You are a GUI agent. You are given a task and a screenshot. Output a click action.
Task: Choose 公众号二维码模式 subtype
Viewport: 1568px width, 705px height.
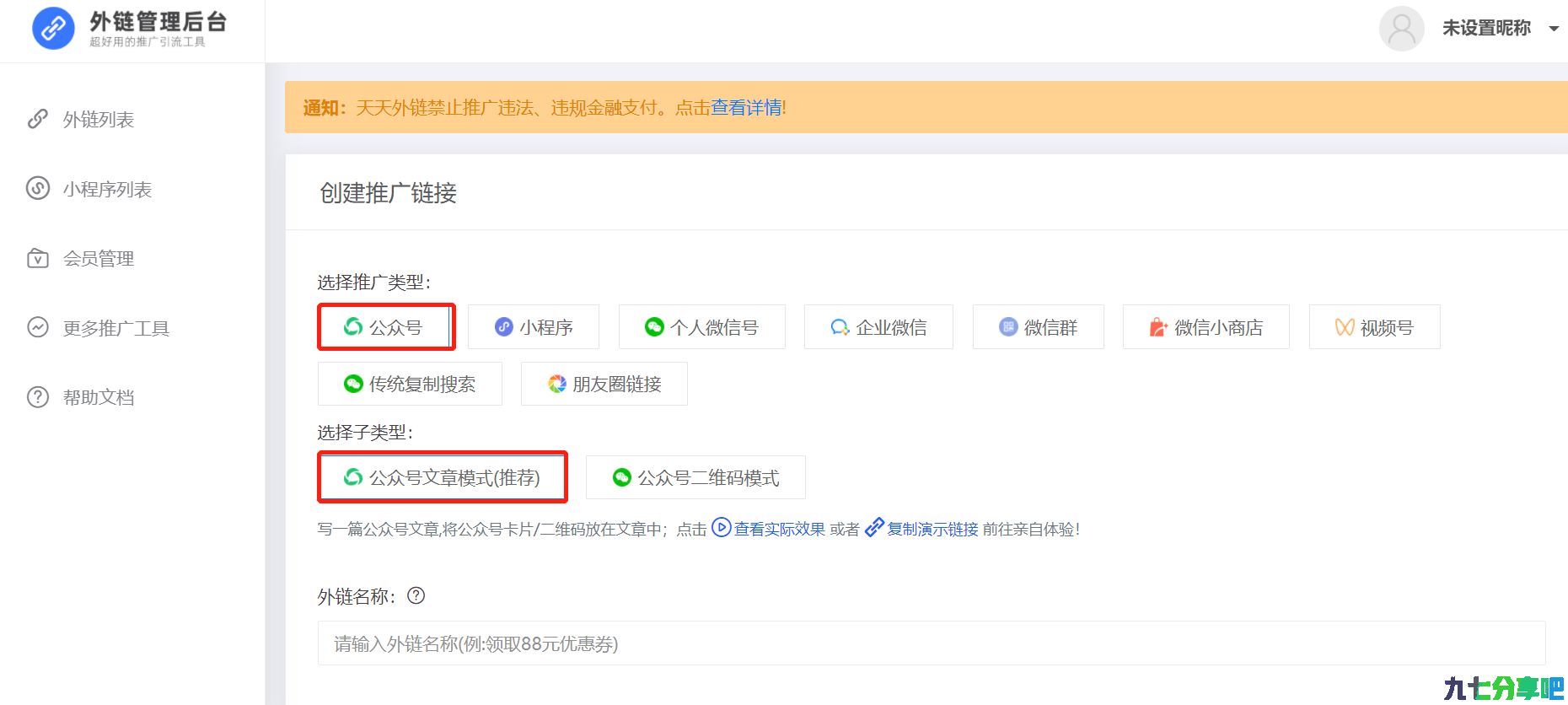coord(695,477)
